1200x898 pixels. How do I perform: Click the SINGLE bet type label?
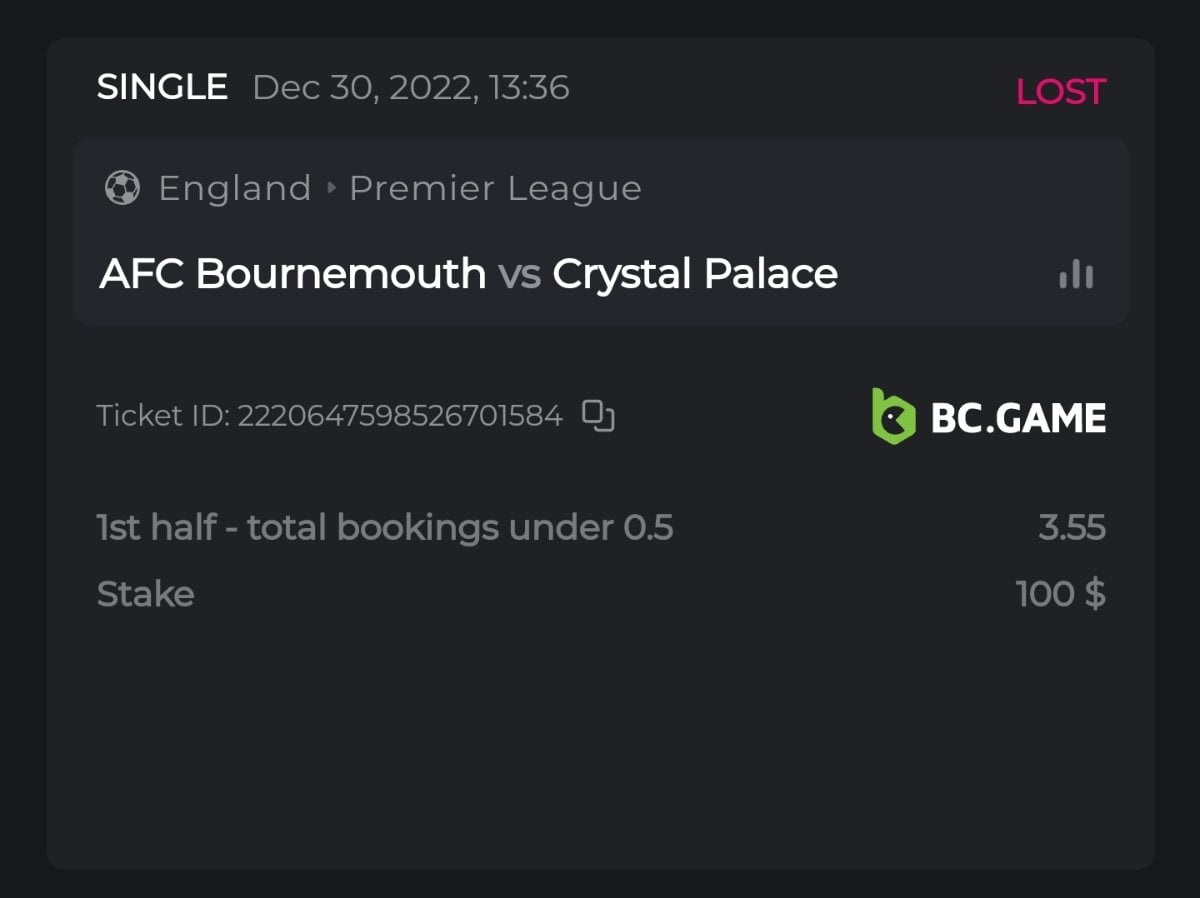[x=162, y=88]
